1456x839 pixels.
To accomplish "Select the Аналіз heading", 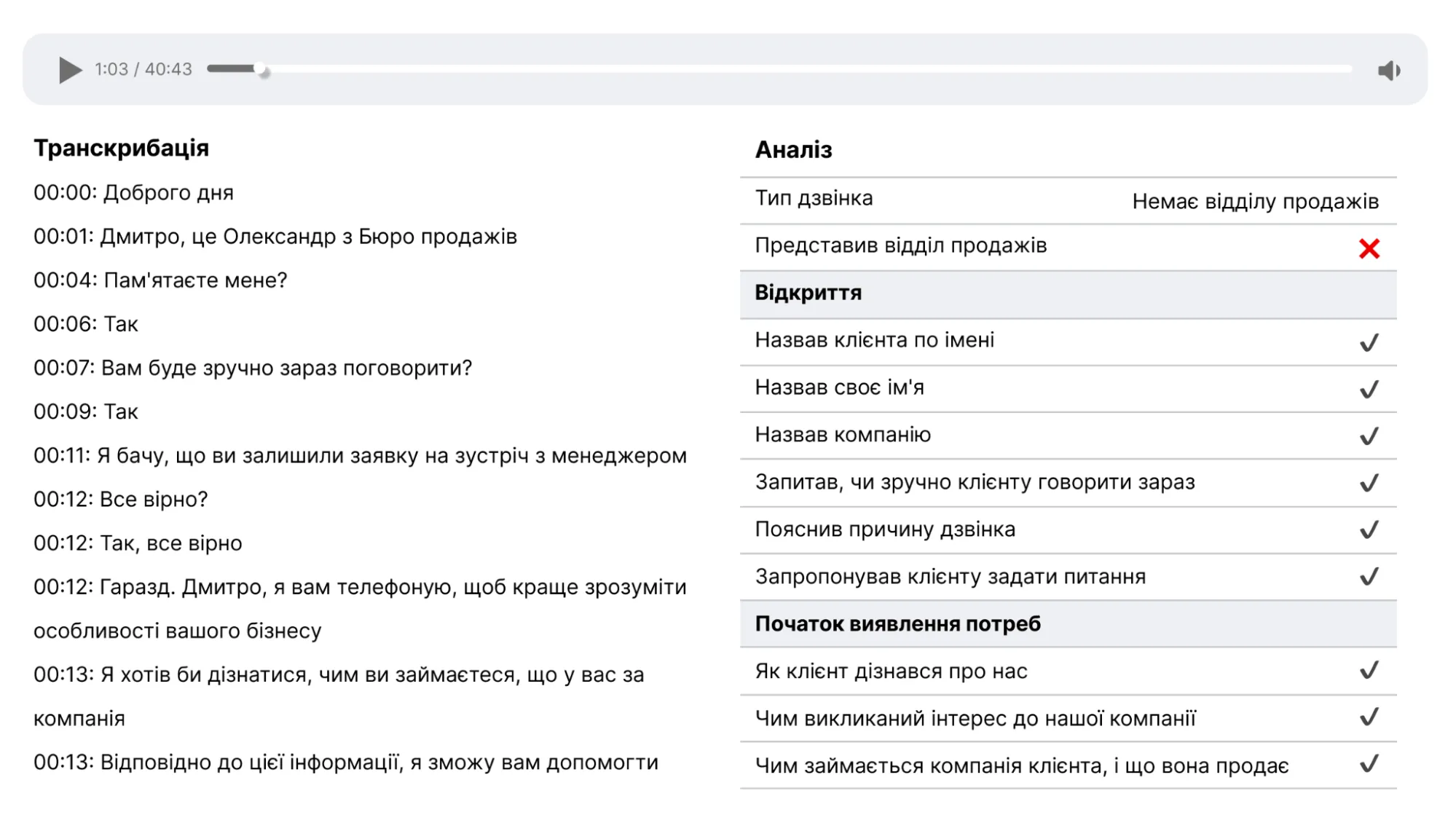I will pos(793,150).
